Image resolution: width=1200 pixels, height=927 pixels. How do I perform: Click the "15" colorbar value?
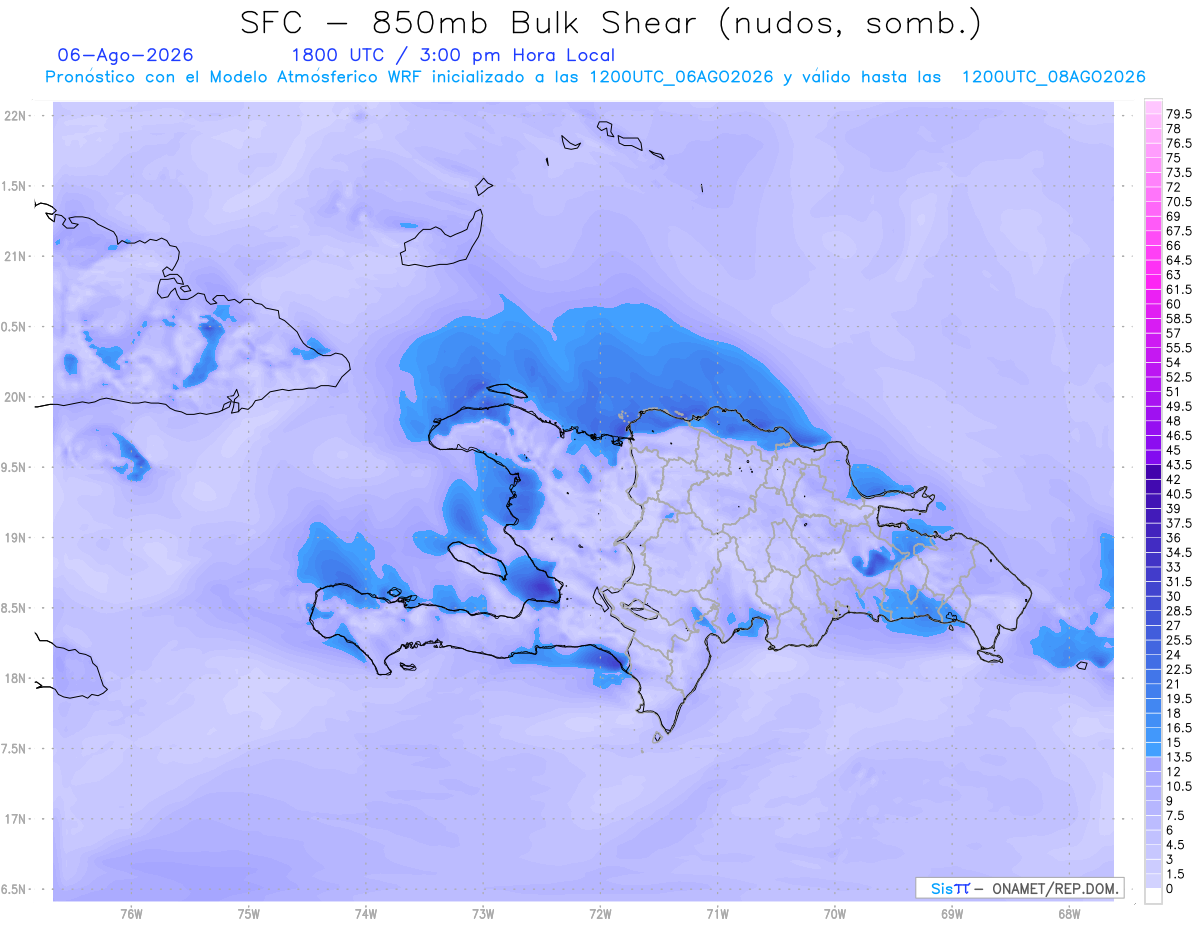click(x=1173, y=742)
